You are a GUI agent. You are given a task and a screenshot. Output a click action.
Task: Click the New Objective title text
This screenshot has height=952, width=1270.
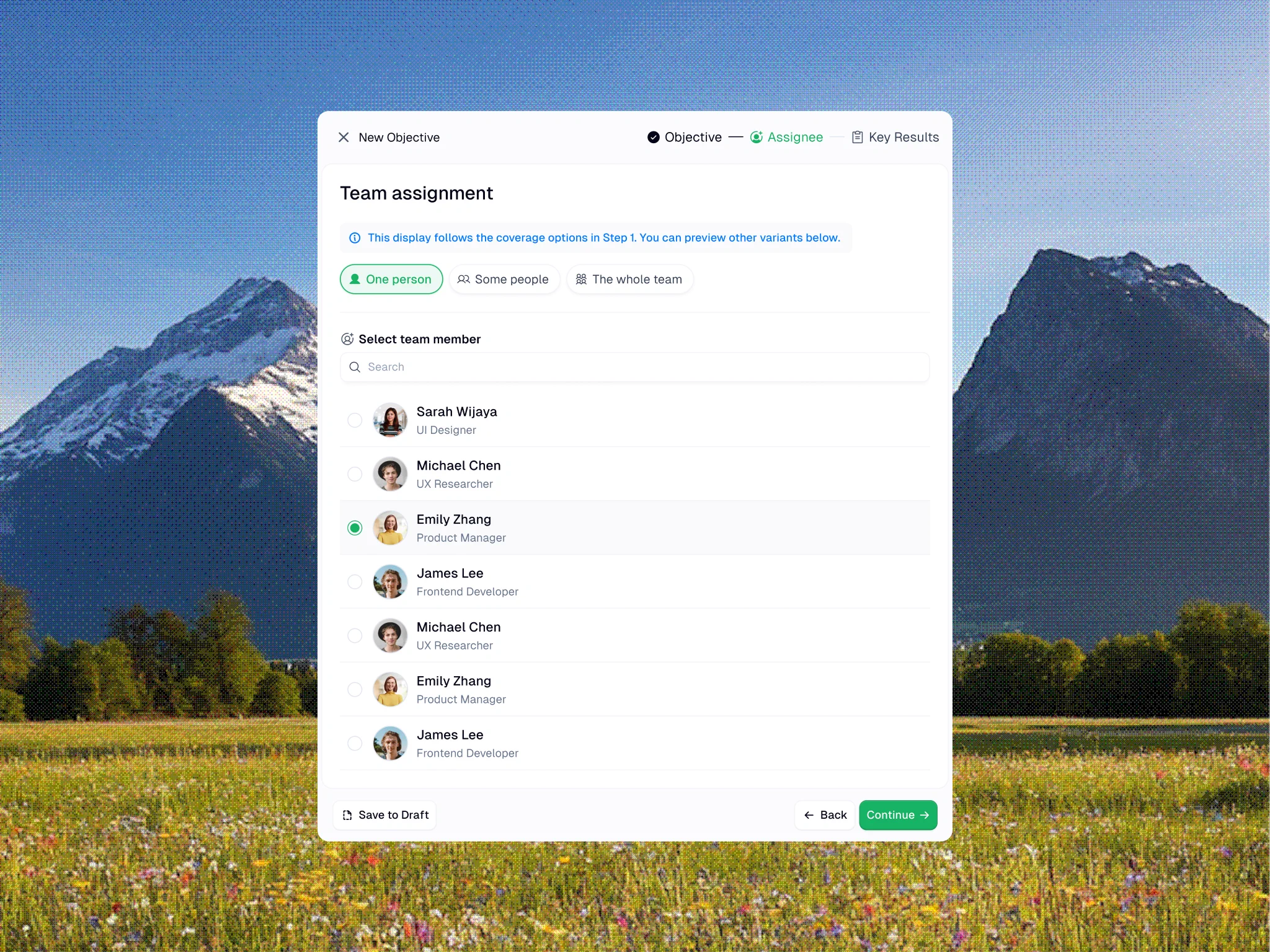[399, 138]
